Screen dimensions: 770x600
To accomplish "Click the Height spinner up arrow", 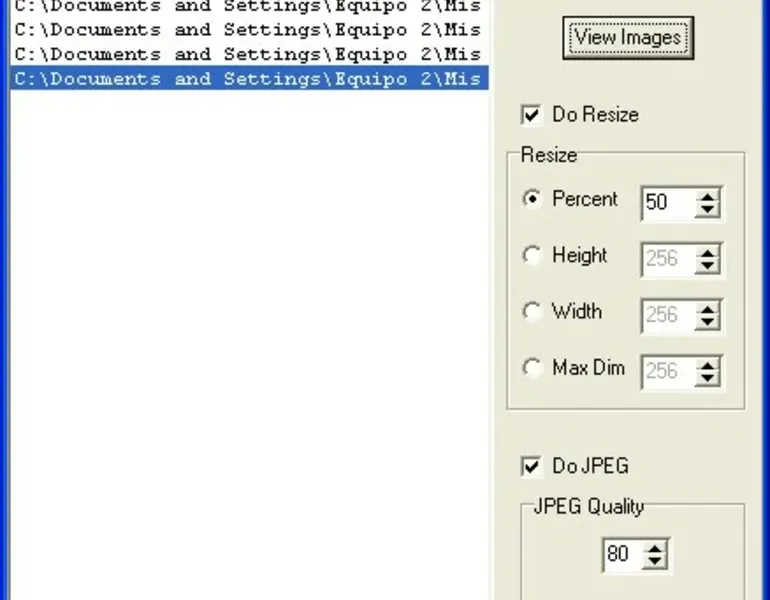I will point(708,253).
